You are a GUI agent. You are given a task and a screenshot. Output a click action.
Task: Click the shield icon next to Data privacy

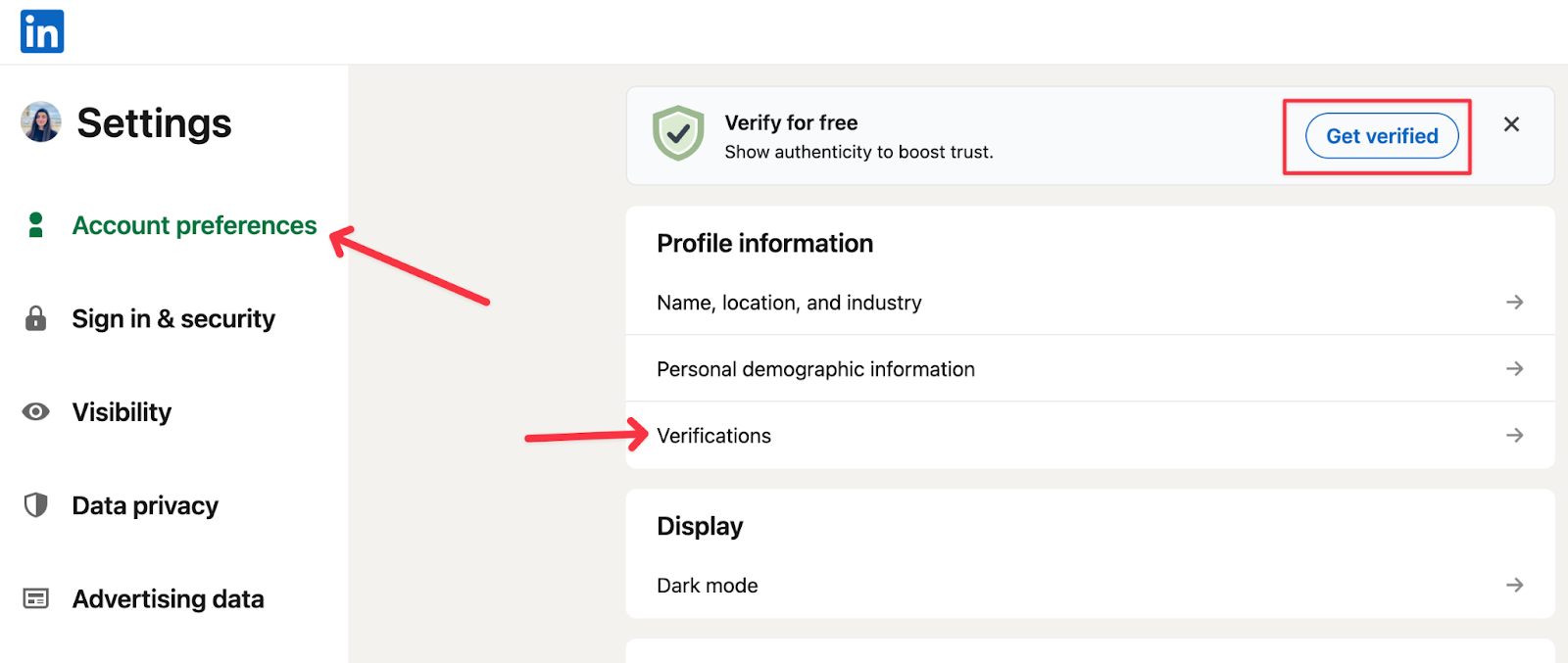coord(35,504)
